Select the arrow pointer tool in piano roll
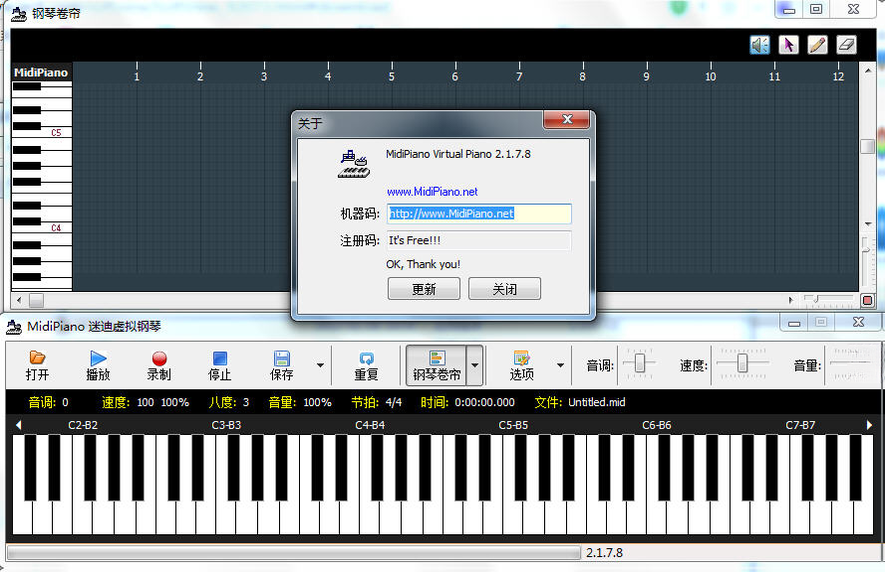Image resolution: width=885 pixels, height=572 pixels. (x=788, y=45)
